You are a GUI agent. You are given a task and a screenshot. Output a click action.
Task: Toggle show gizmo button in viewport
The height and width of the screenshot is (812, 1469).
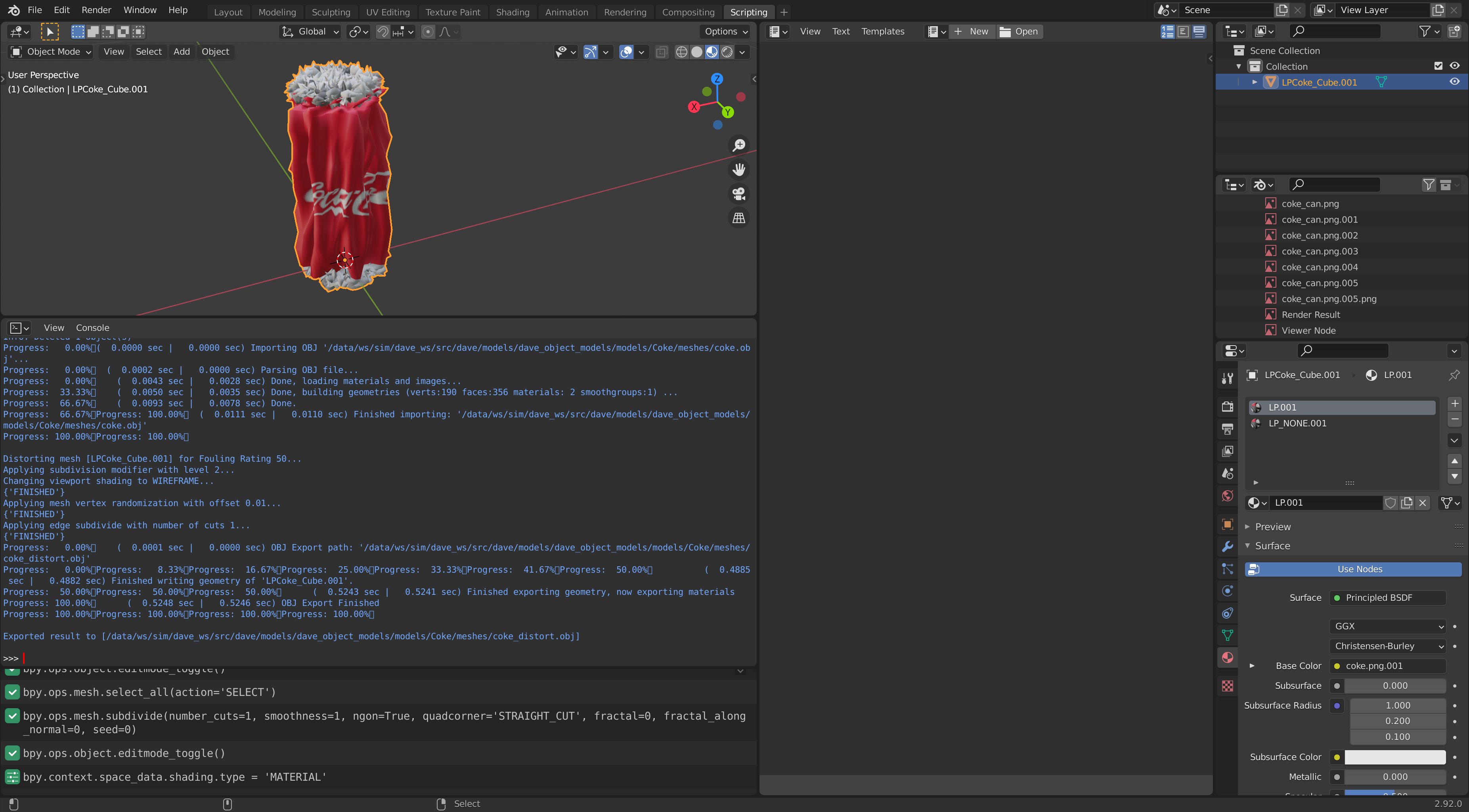coord(590,52)
